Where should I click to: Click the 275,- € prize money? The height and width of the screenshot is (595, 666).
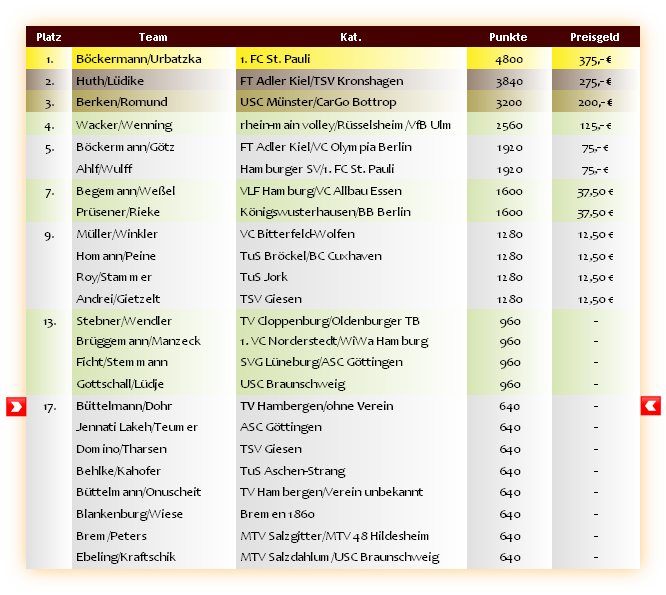[595, 82]
